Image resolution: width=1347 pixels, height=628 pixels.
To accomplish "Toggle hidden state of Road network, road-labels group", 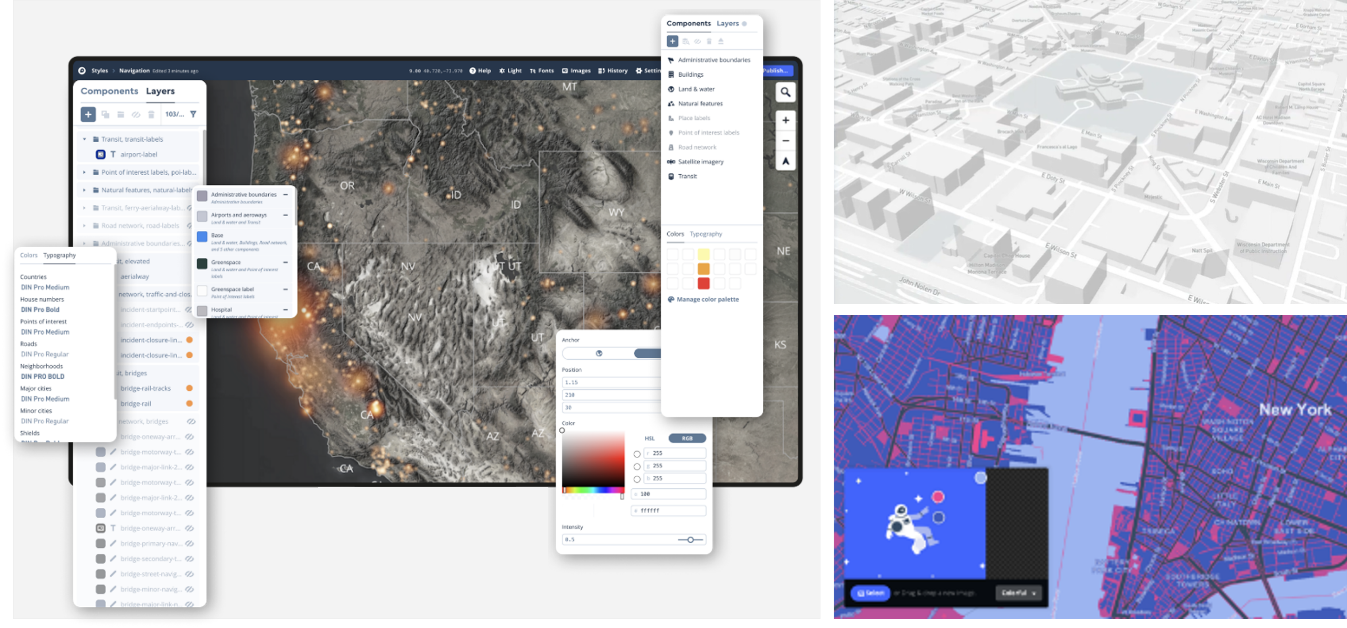I will (x=189, y=225).
